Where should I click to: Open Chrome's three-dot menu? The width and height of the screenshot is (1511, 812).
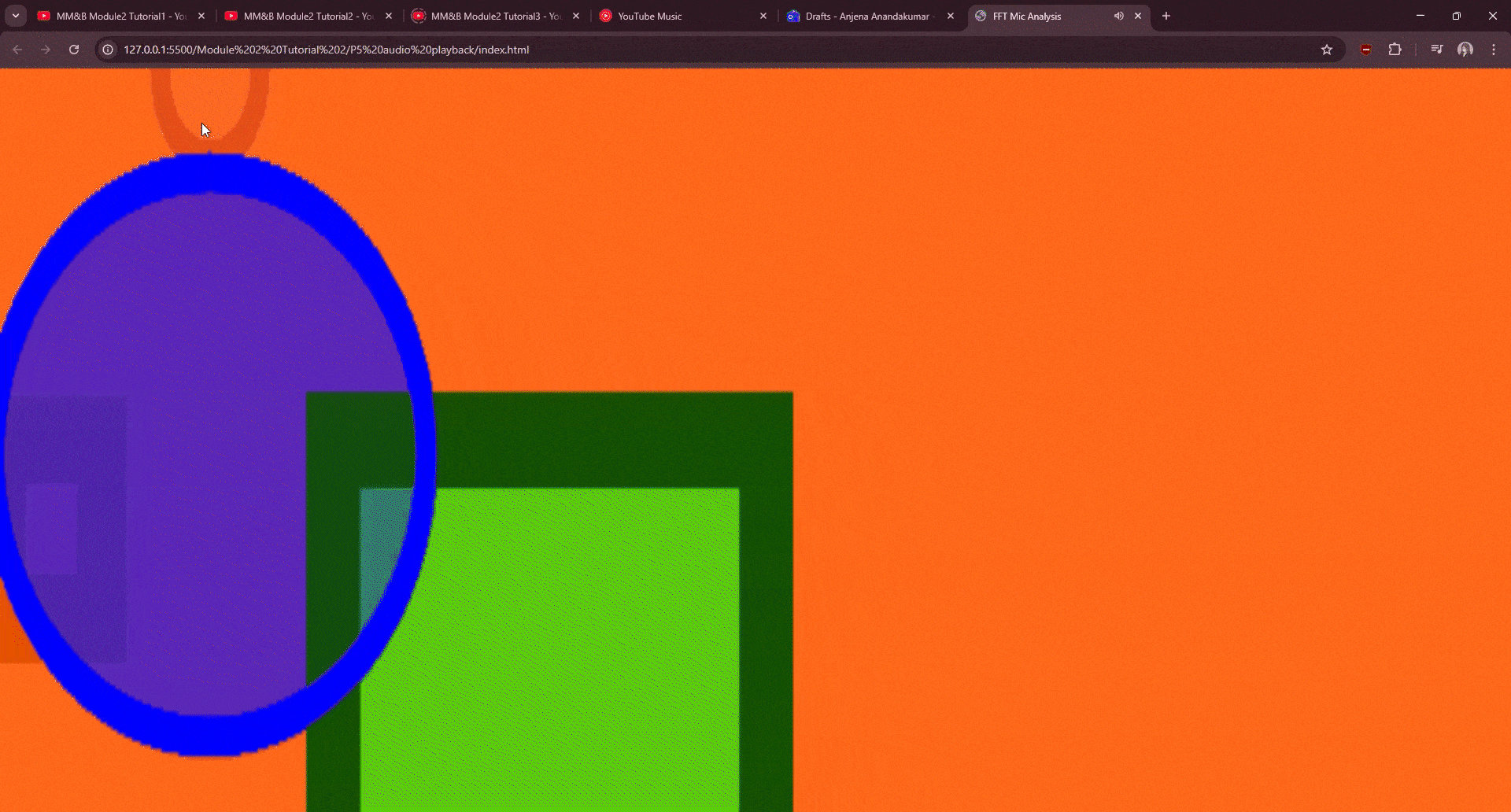pos(1494,49)
